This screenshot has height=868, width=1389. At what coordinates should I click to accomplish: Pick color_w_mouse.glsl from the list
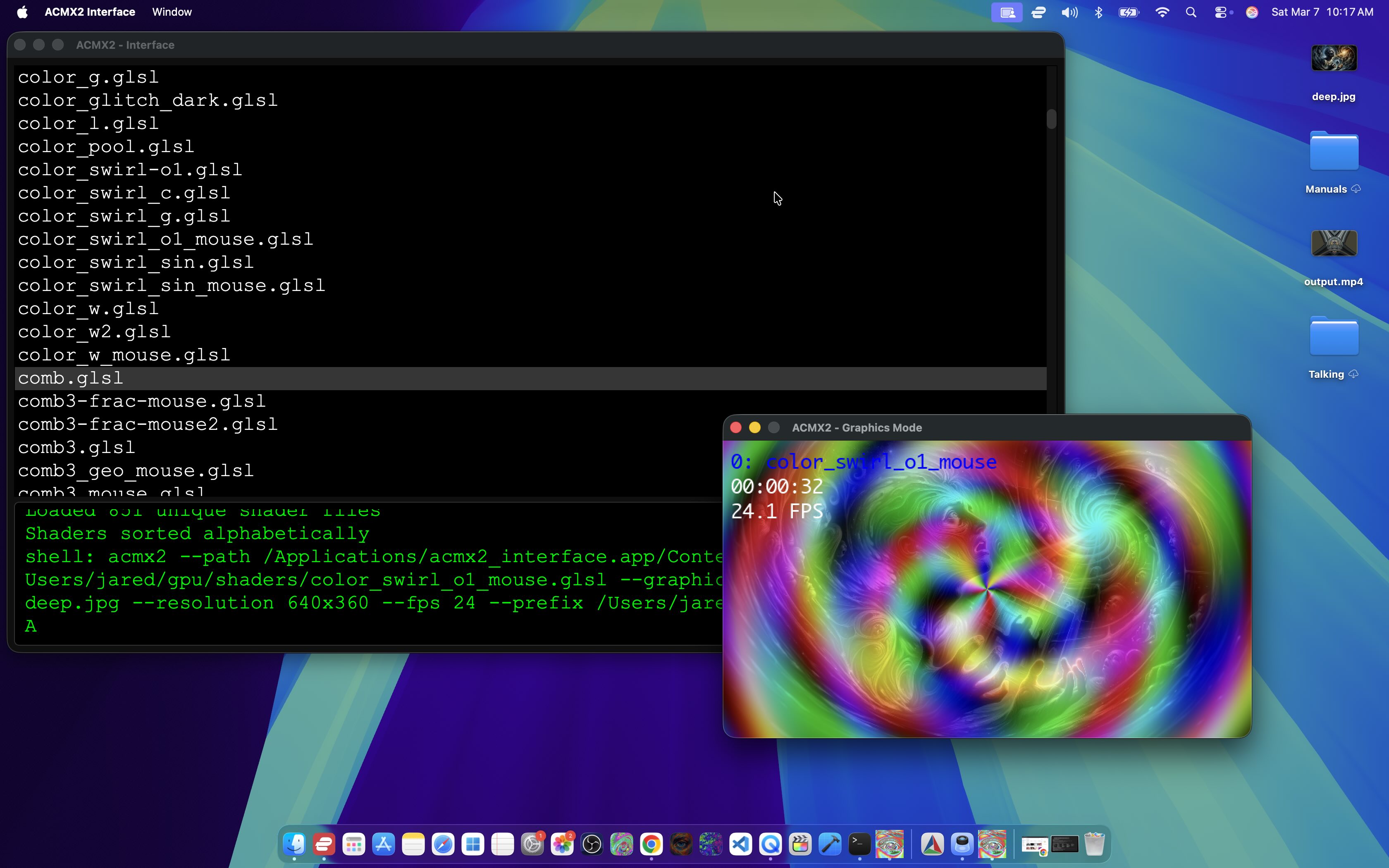[530, 355]
